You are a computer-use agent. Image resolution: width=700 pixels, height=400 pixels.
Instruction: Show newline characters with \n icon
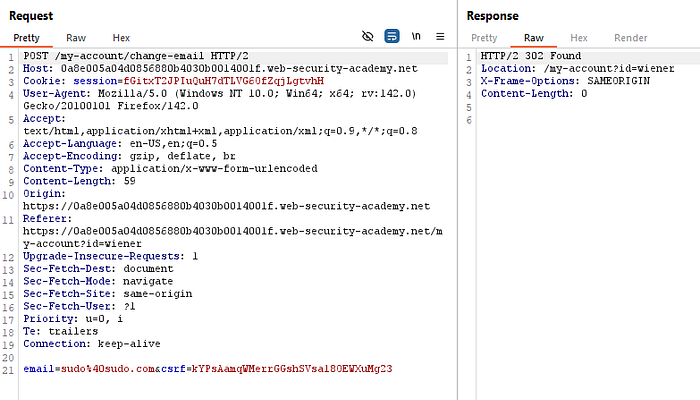click(x=416, y=36)
